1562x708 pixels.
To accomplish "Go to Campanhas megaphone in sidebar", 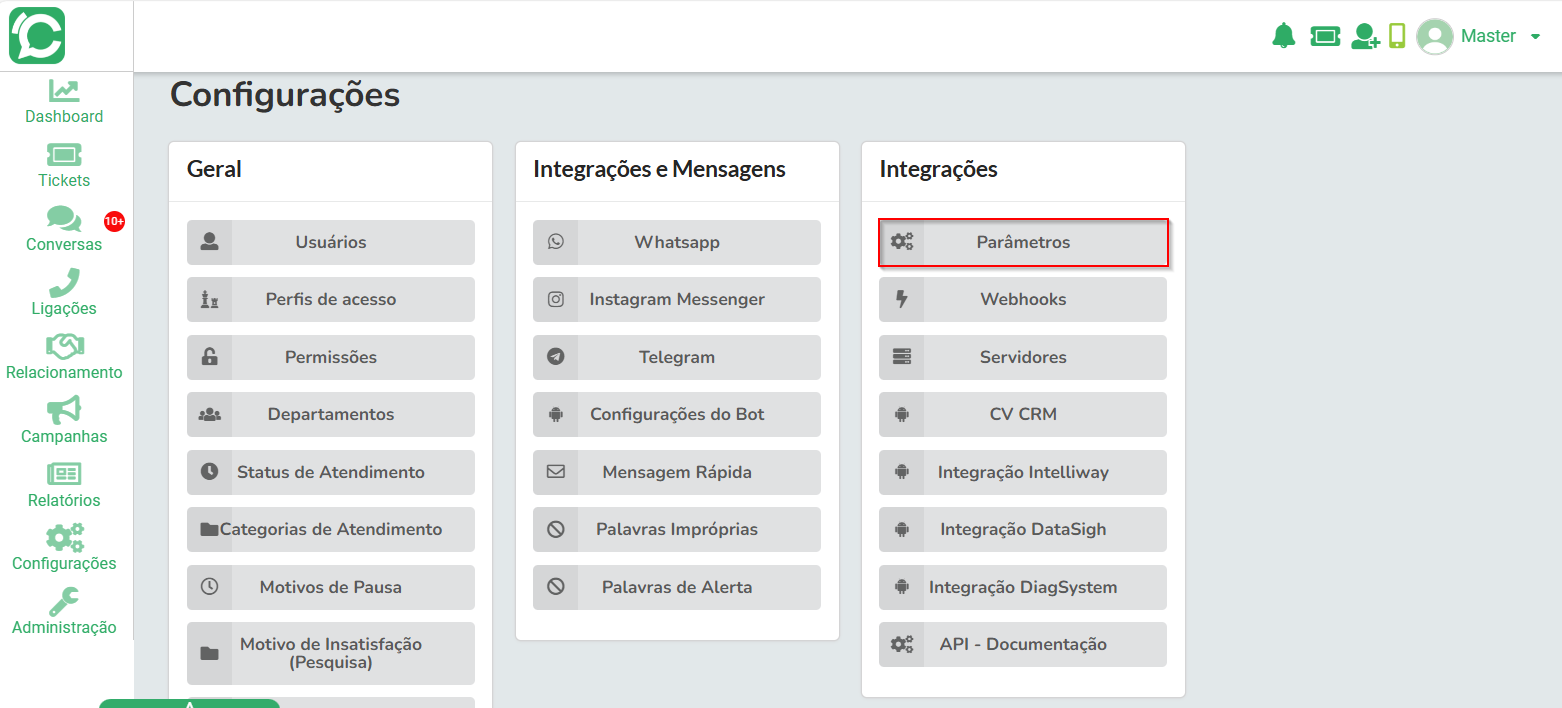I will point(64,410).
